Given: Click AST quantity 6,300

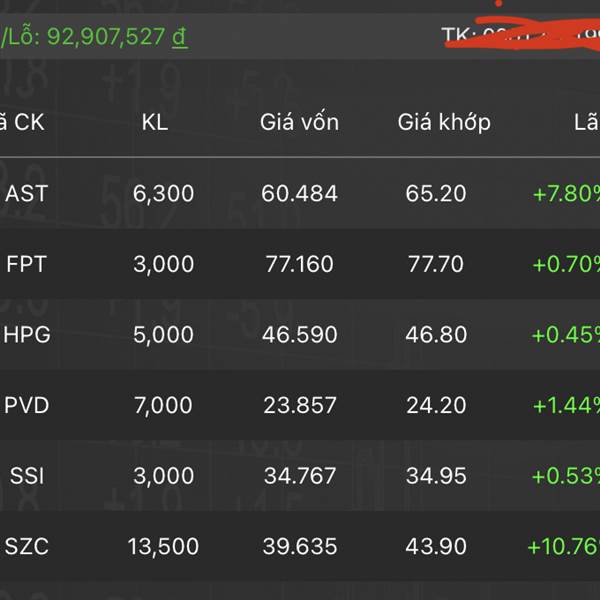Looking at the screenshot, I should click(163, 194).
